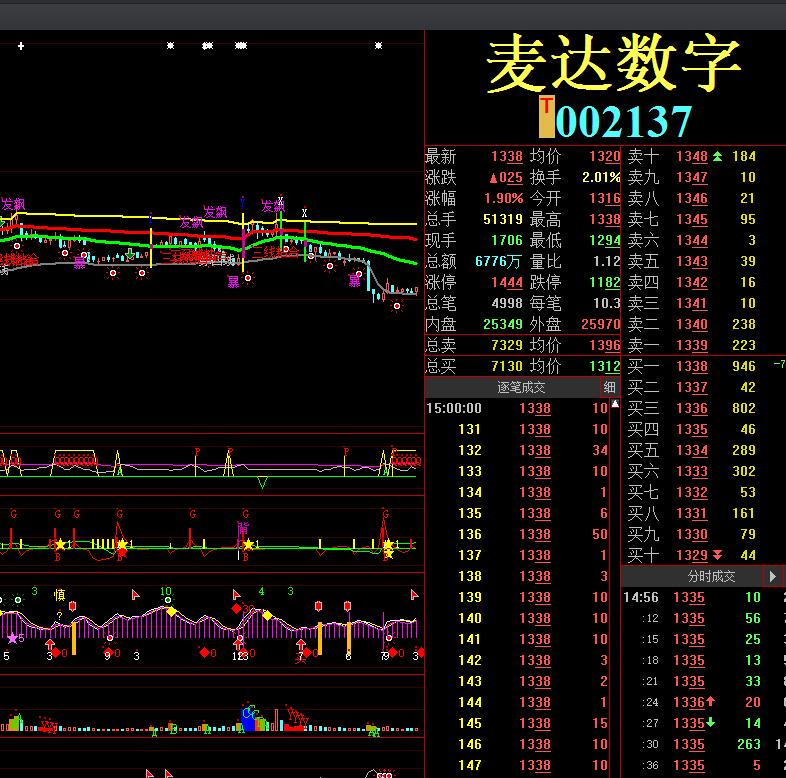Select the 内盘 25349 value
Image resolution: width=786 pixels, height=778 pixels.
pyautogui.click(x=503, y=324)
